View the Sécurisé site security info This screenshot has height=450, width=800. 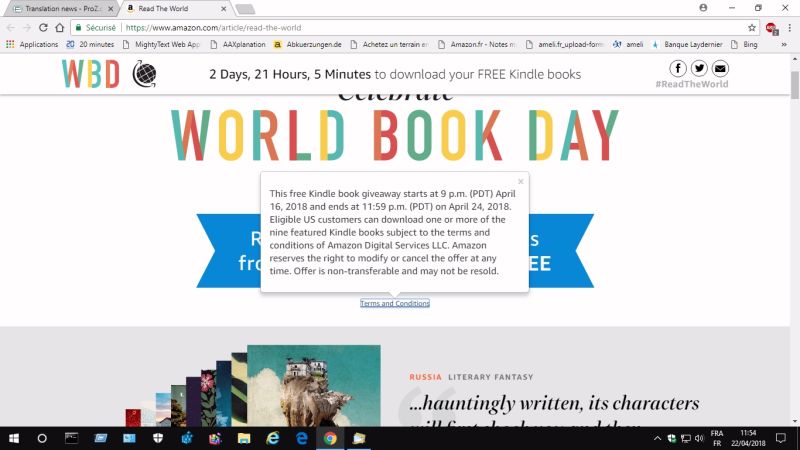pos(95,28)
